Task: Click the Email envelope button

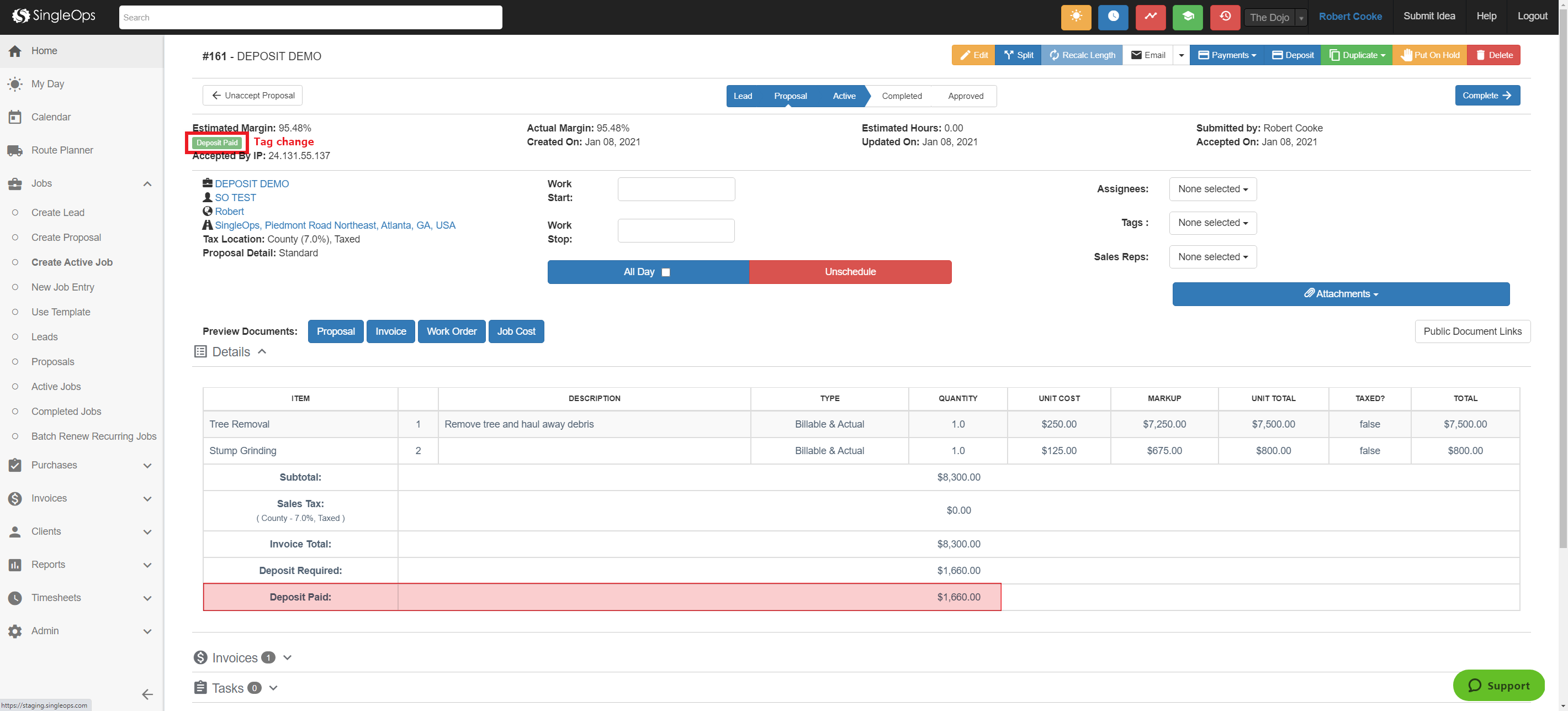Action: coord(1148,55)
